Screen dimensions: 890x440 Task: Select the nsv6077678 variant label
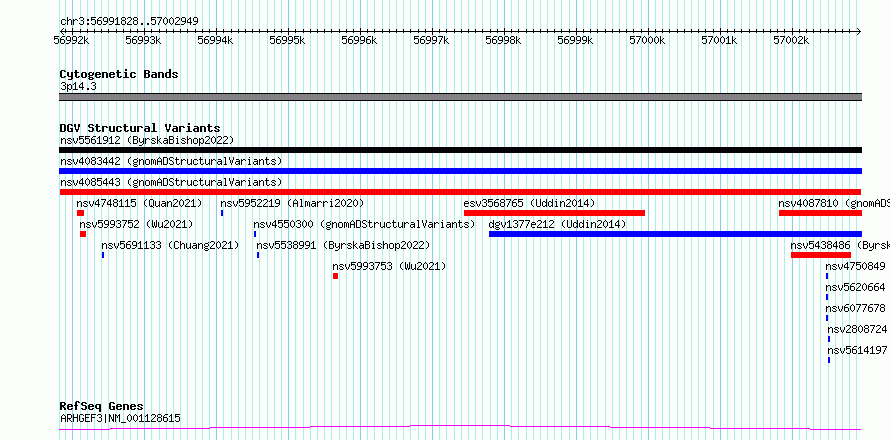(855, 308)
